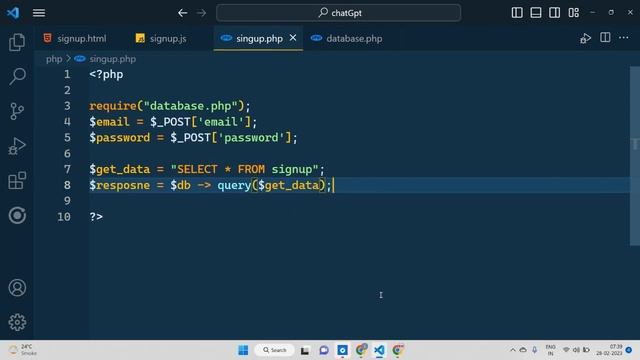Image resolution: width=640 pixels, height=360 pixels.
Task: Open the network Wi-Fi tray icon
Action: tap(566, 350)
